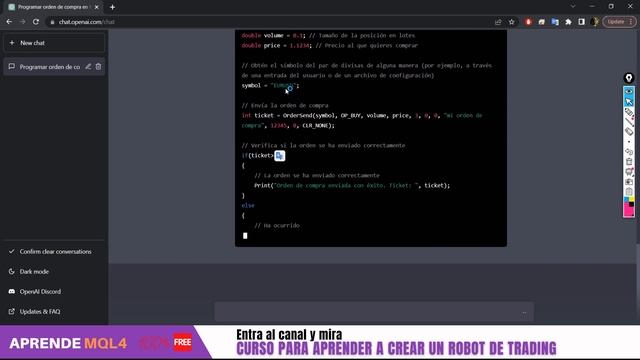
Task: Click the address bar showing chat.openai.com/chat
Action: (269, 22)
